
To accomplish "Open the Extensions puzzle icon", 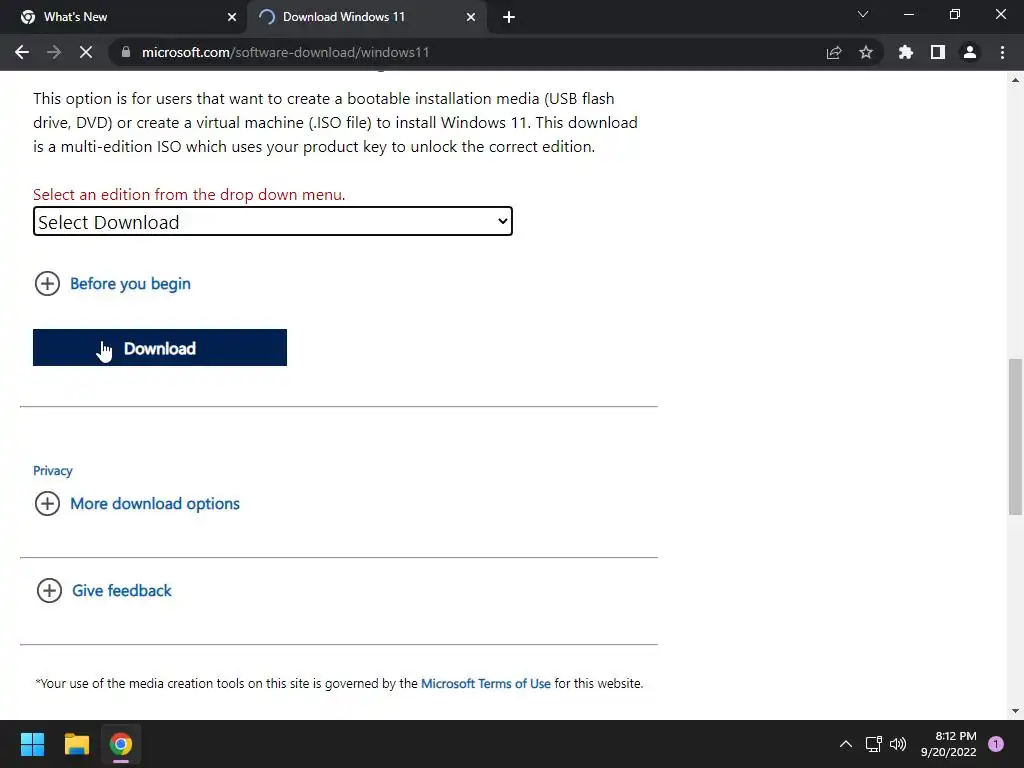I will 906,52.
